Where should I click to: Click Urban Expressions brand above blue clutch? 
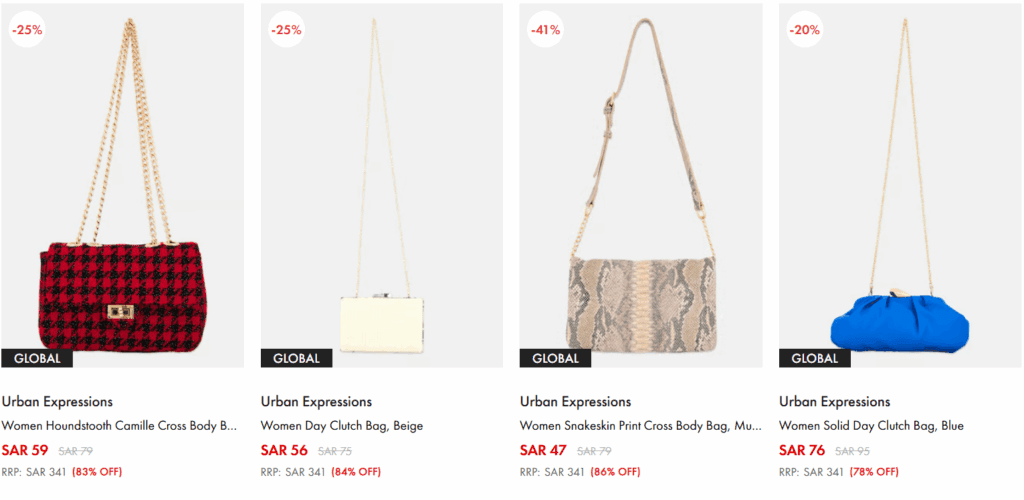[834, 402]
